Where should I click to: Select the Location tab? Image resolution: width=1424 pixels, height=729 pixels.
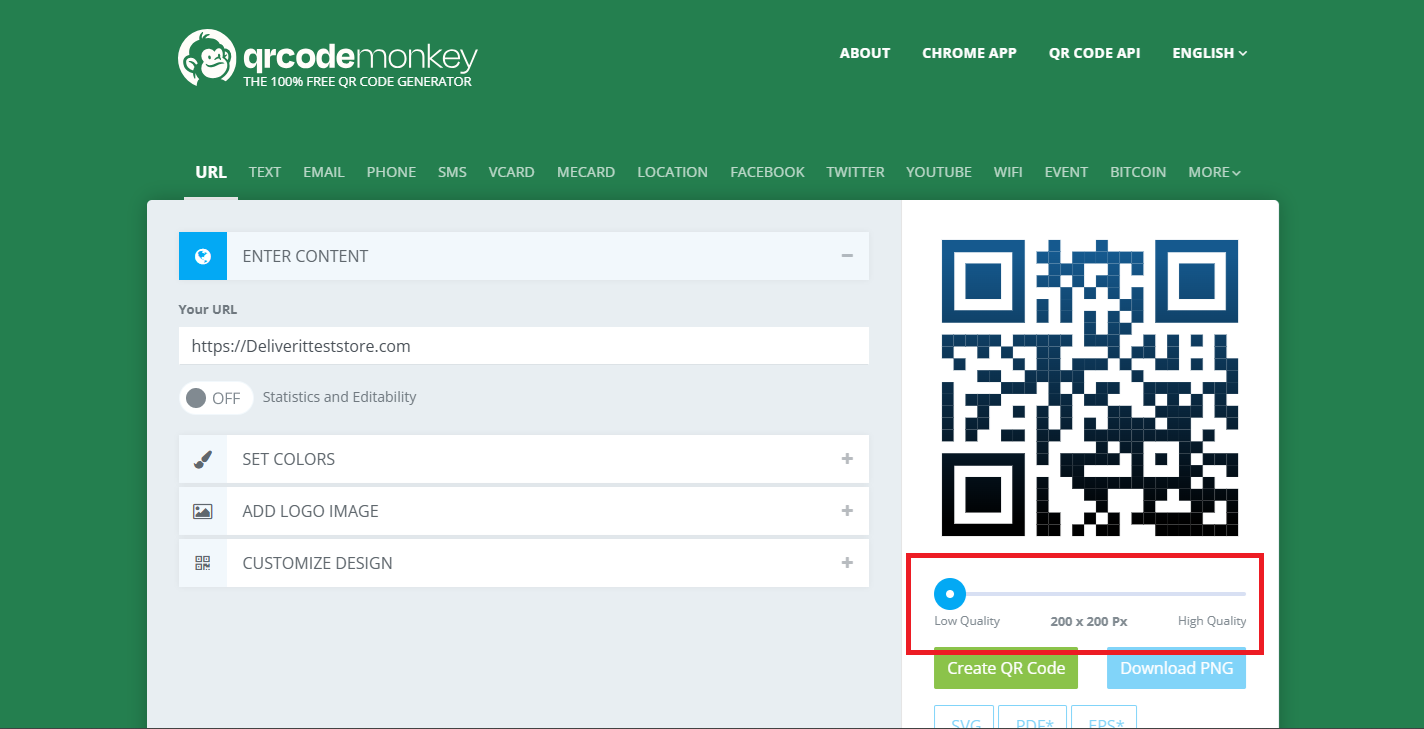[x=672, y=172]
